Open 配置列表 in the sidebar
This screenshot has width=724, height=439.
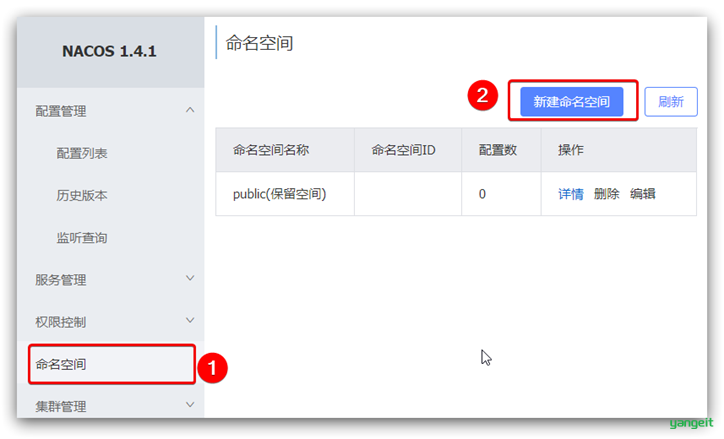[82, 153]
